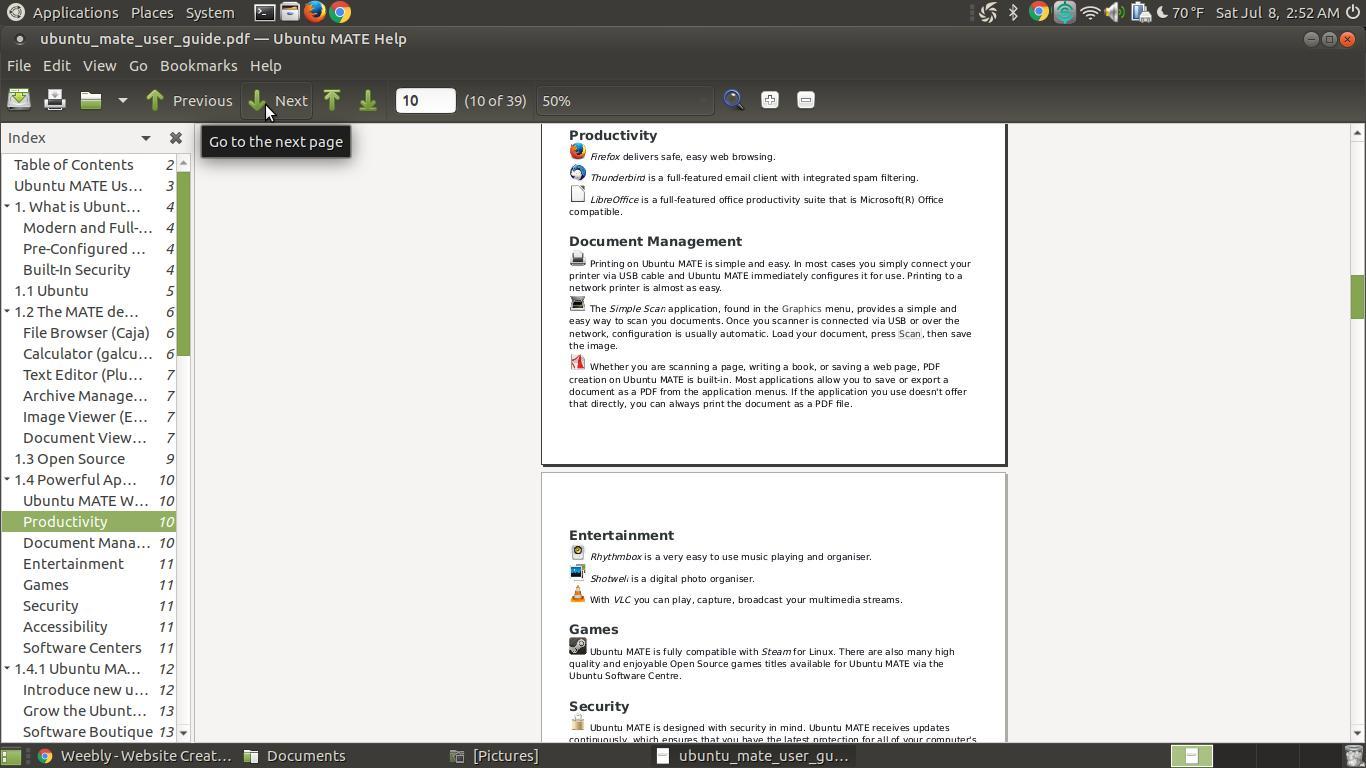Go to the Previous page
The width and height of the screenshot is (1366, 768).
(x=189, y=100)
